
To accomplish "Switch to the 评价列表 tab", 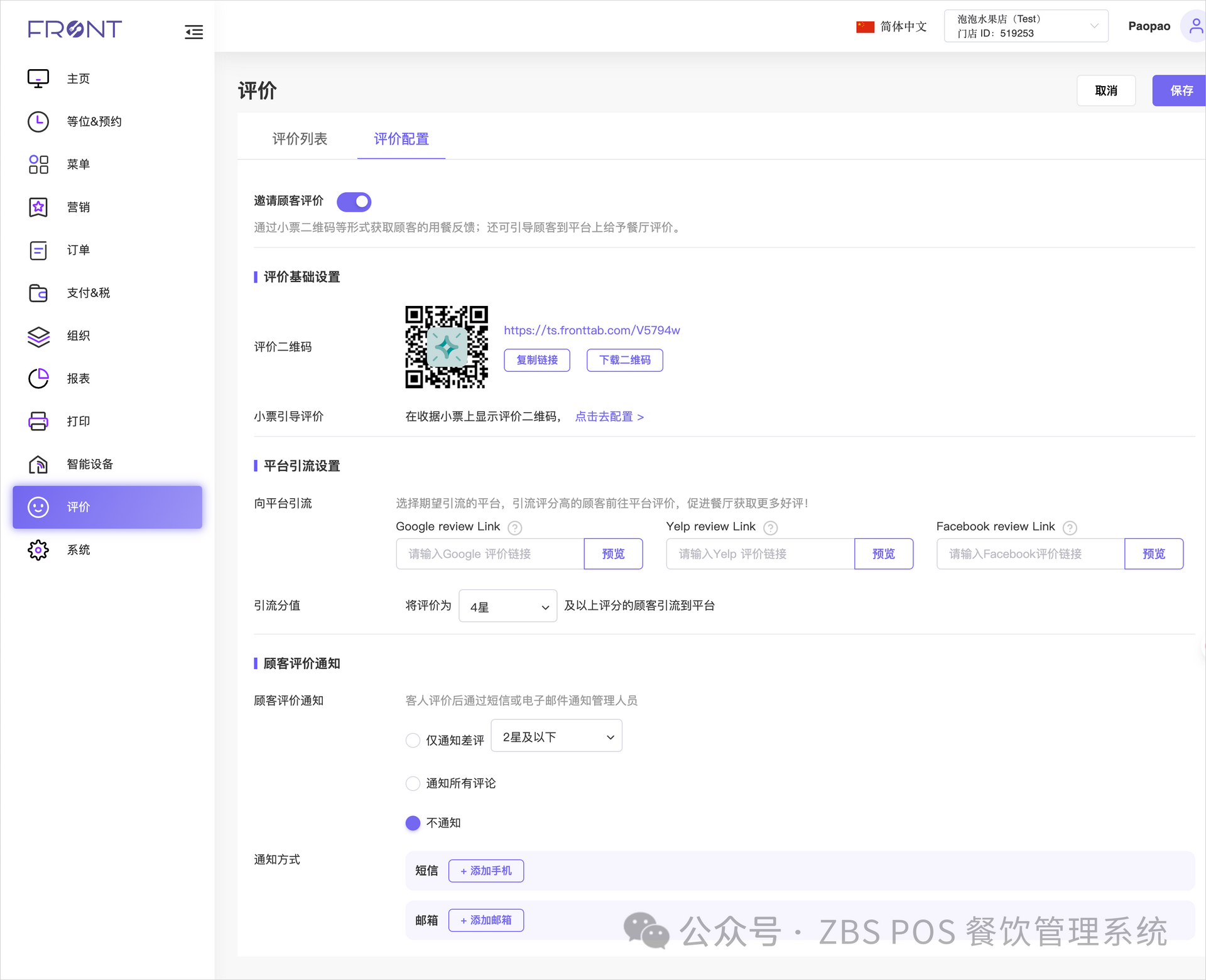I will 300,139.
